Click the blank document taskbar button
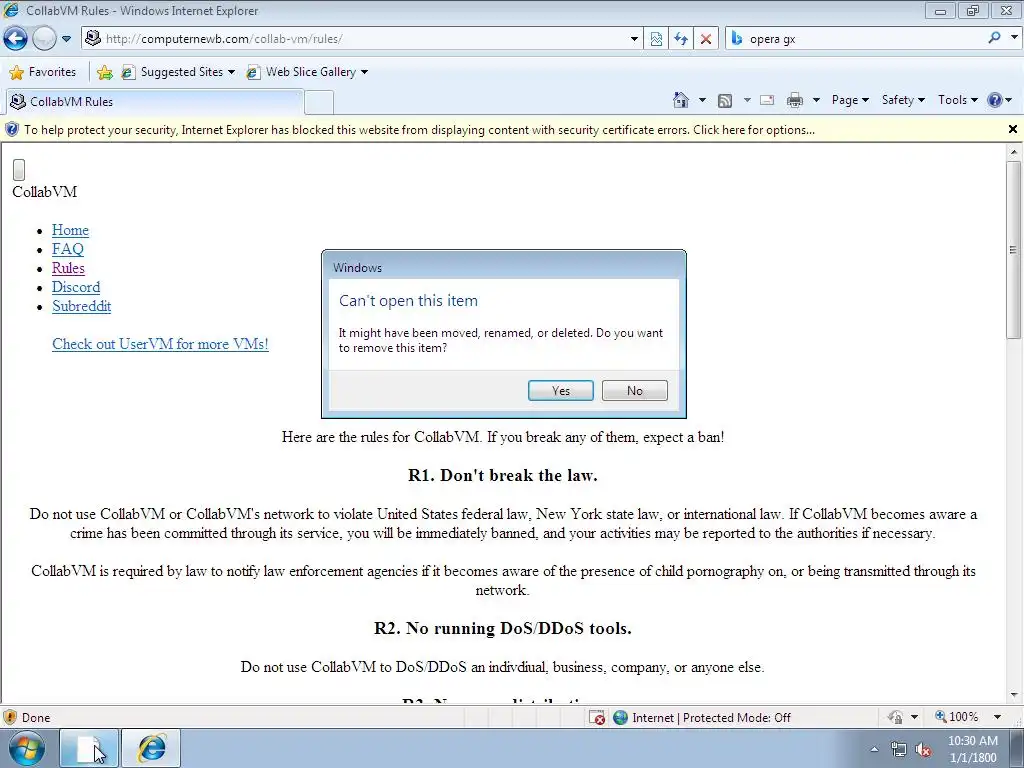Screen dimensions: 1024x768 89,748
